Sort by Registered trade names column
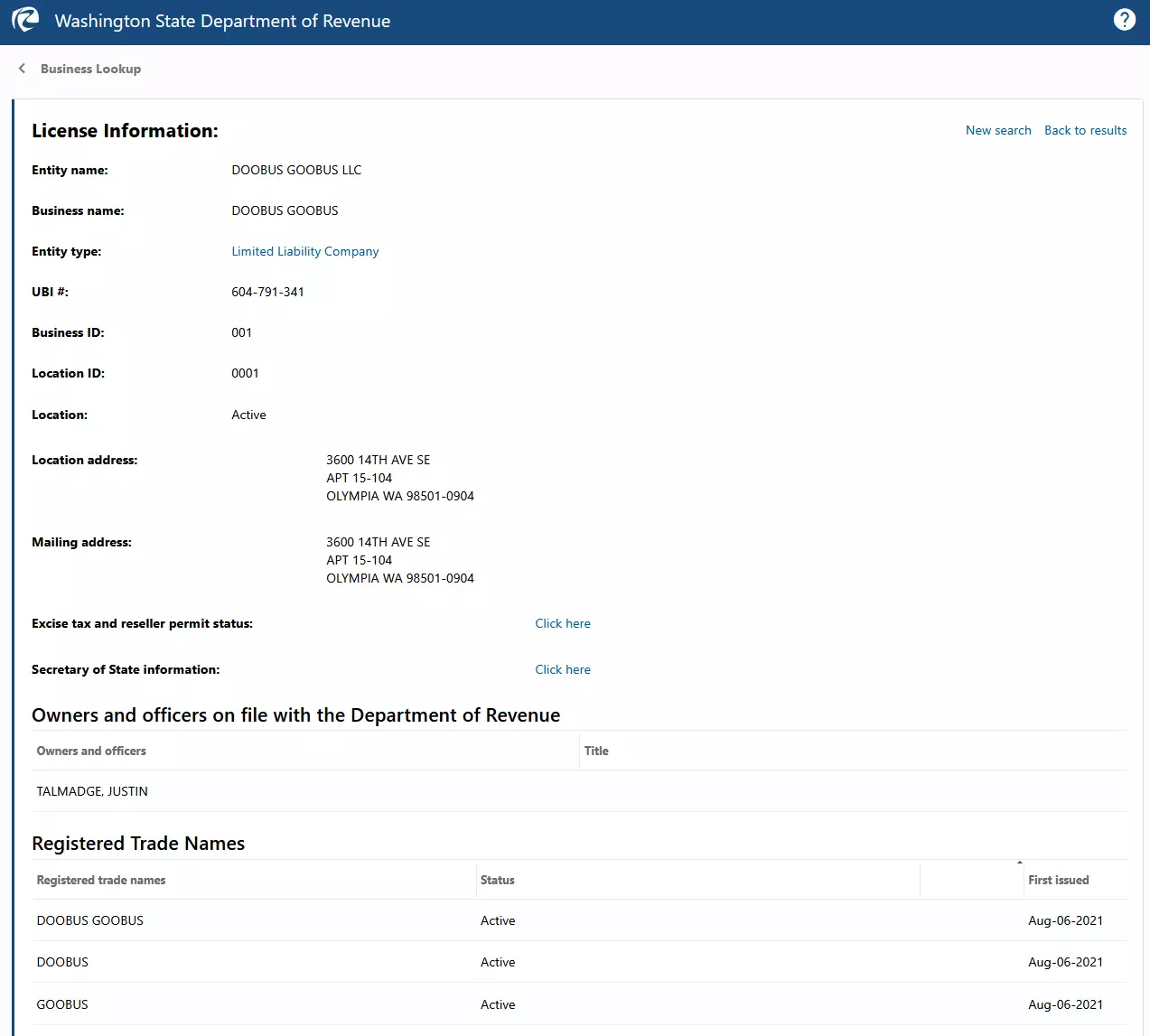Viewport: 1150px width, 1036px height. click(x=101, y=880)
